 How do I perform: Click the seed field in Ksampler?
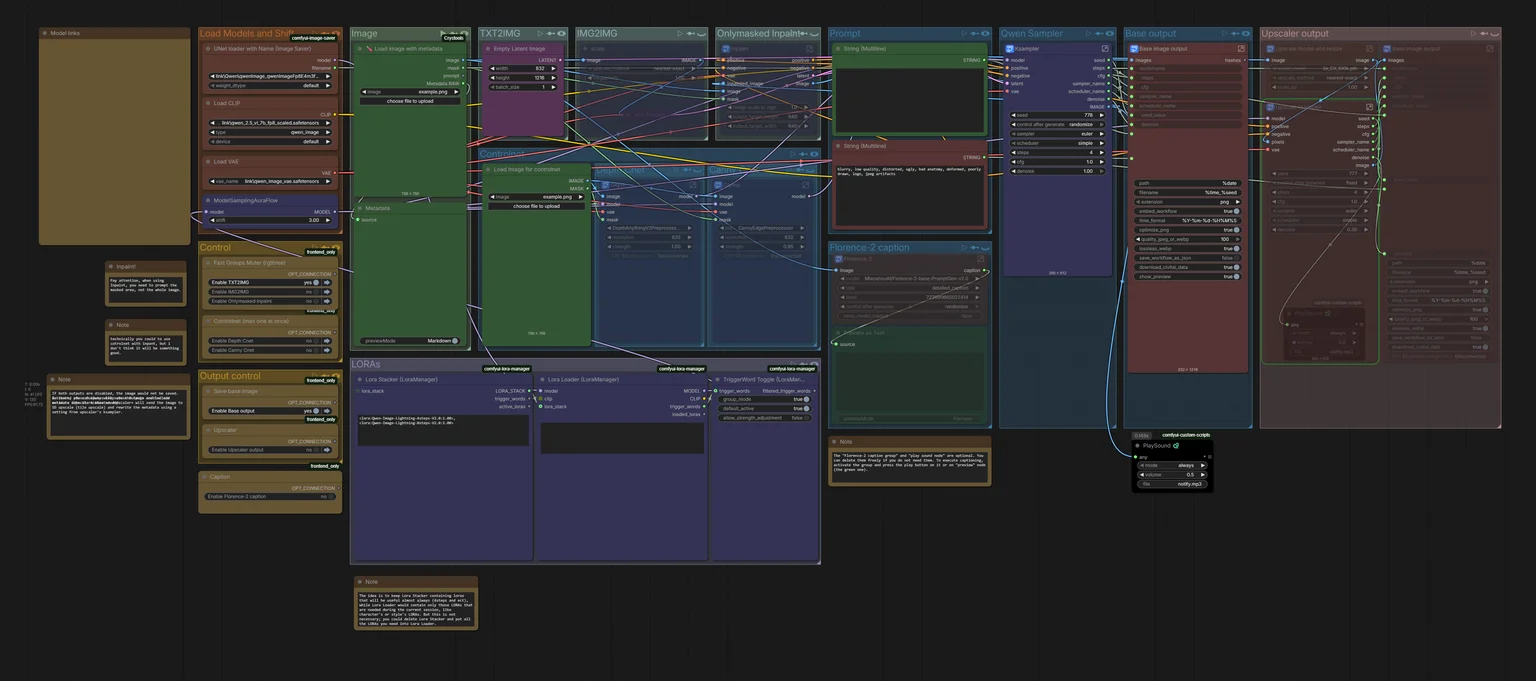pyautogui.click(x=1057, y=115)
